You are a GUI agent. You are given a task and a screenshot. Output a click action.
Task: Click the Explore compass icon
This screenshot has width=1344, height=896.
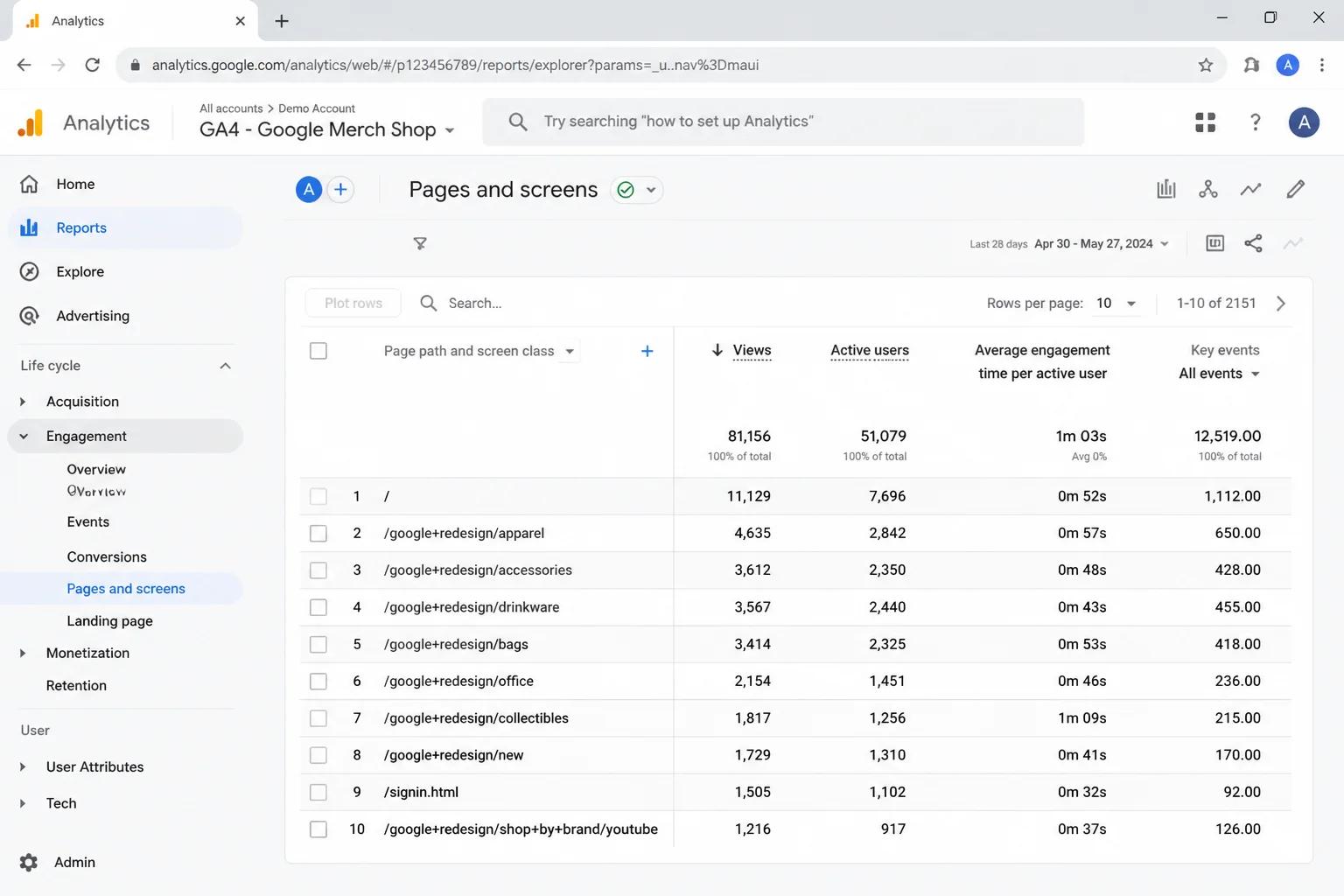(29, 271)
